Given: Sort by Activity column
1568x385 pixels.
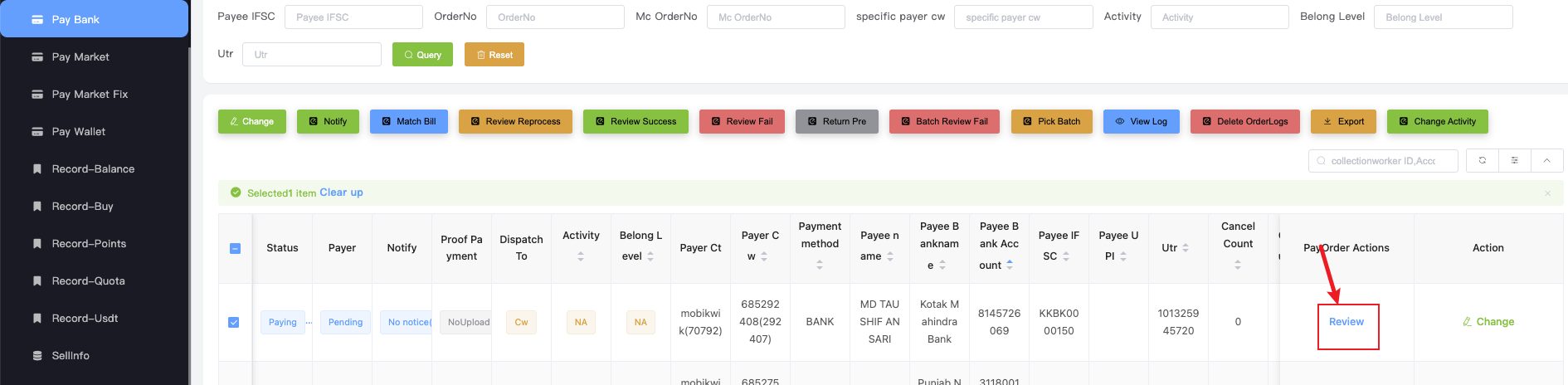Looking at the screenshot, I should (581, 257).
